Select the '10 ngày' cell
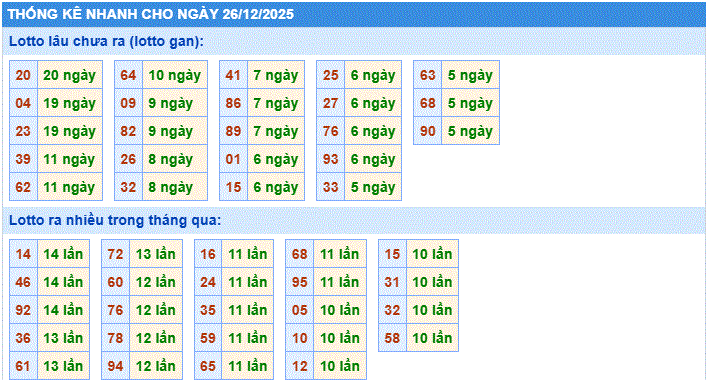Screen dimensions: 708x380 [175, 75]
